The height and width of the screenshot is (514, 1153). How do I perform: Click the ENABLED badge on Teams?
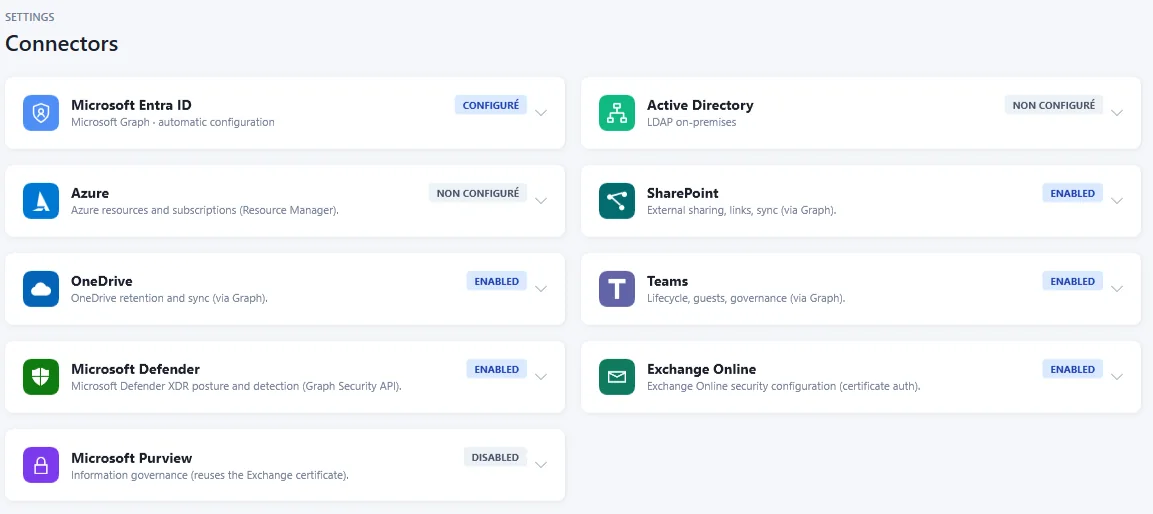pos(1072,282)
